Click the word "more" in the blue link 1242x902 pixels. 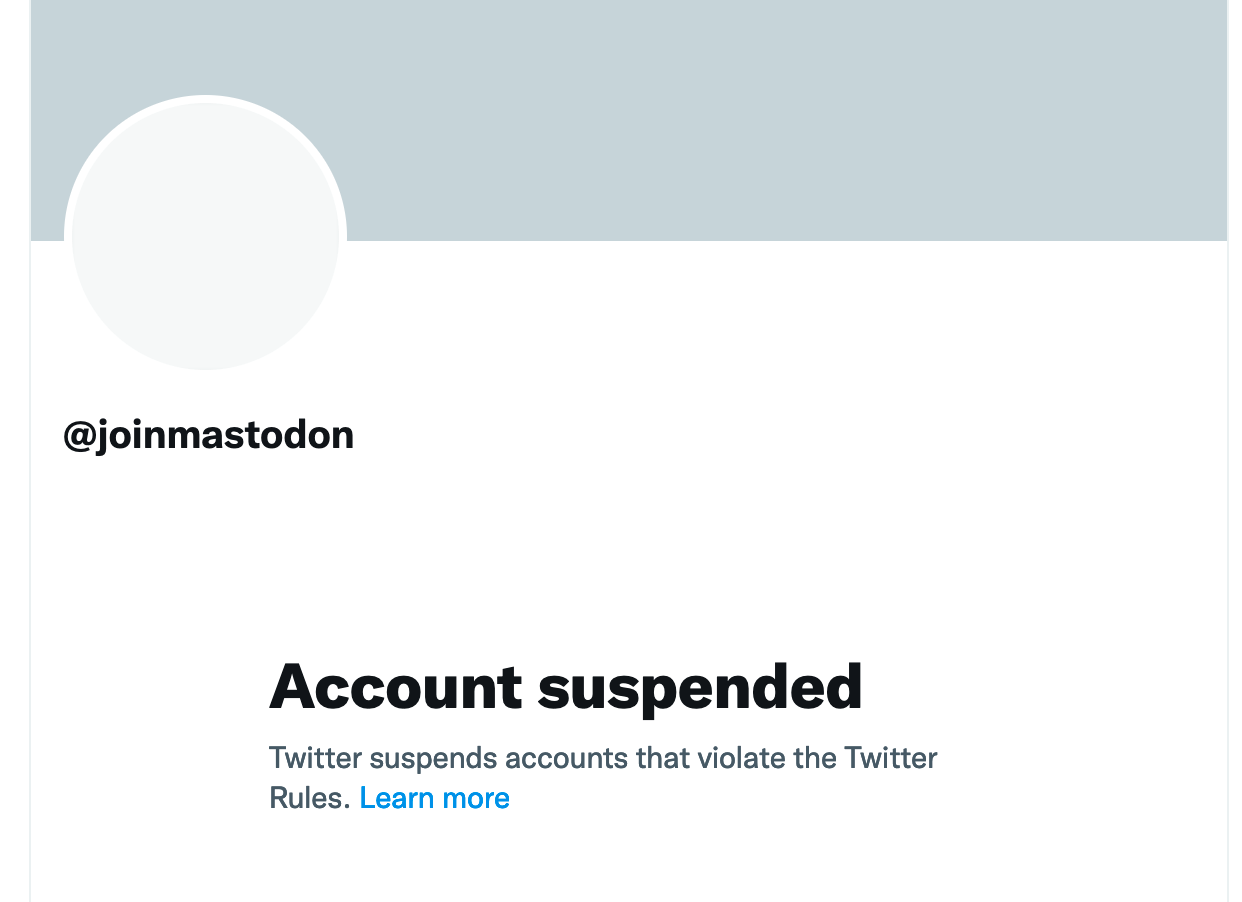[476, 798]
